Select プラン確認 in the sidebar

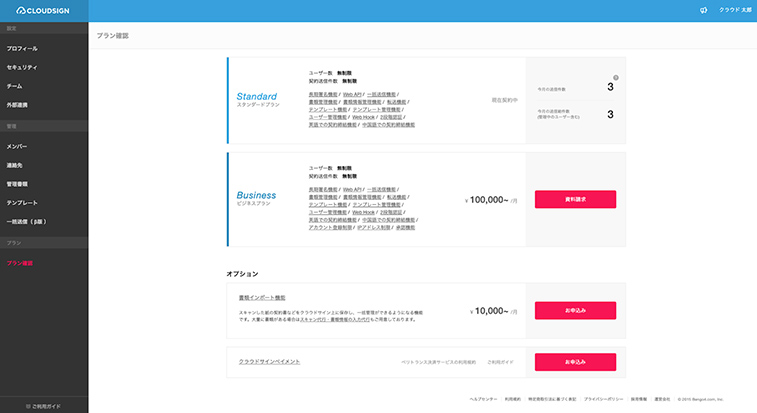tap(20, 263)
